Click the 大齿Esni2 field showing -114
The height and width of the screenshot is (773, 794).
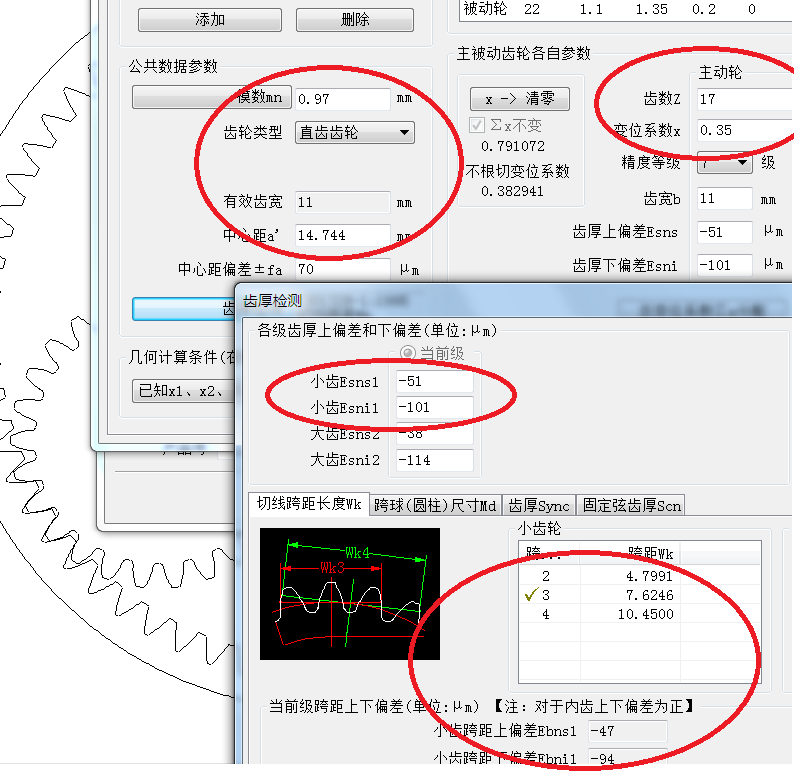(x=434, y=460)
